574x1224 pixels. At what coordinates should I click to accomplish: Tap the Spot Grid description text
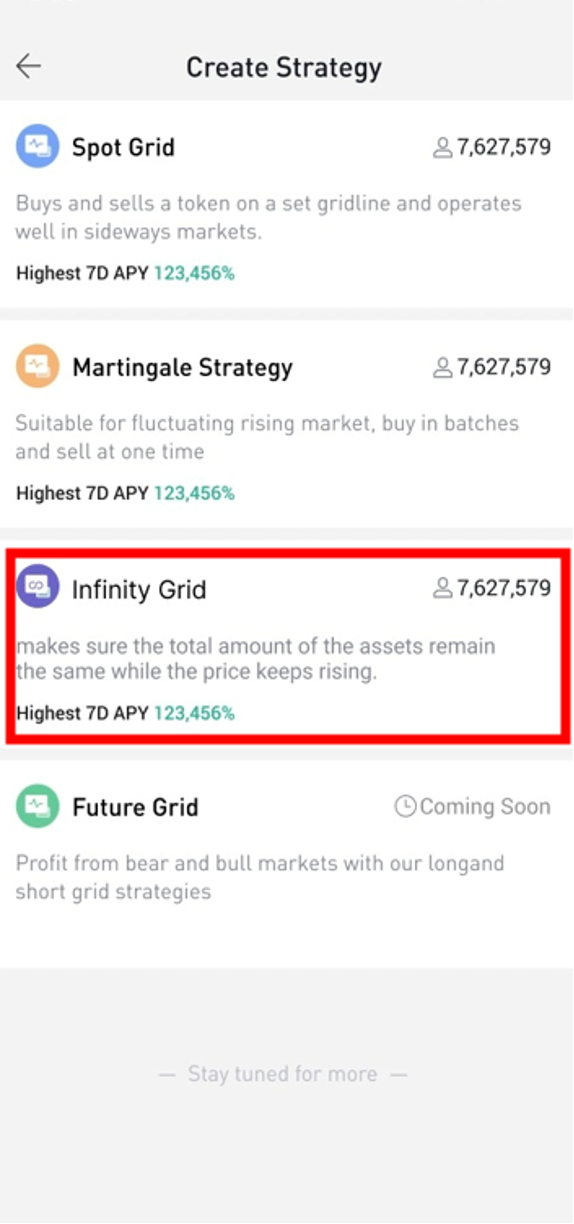pos(268,218)
